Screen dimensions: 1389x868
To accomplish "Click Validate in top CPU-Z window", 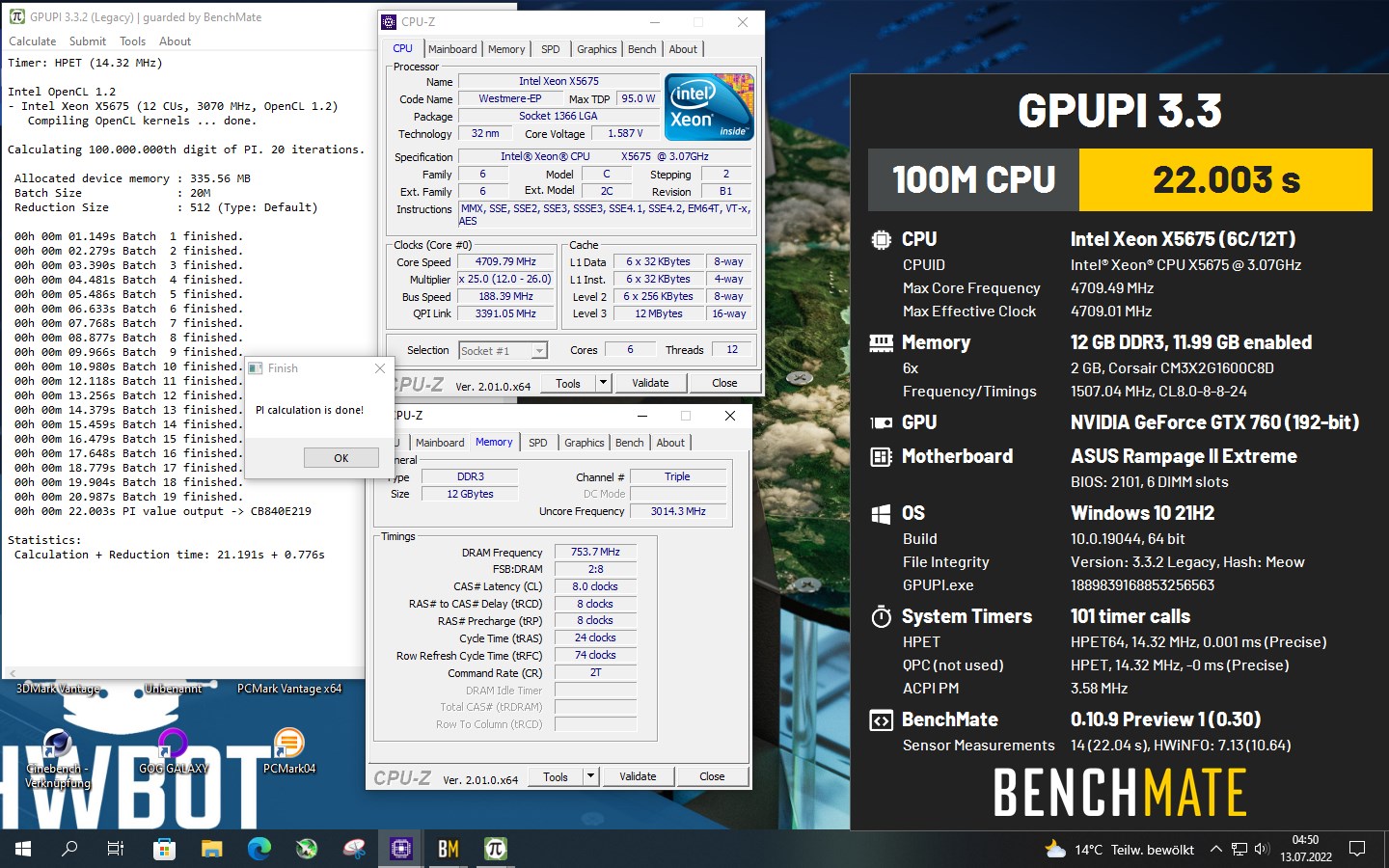I will click(650, 383).
